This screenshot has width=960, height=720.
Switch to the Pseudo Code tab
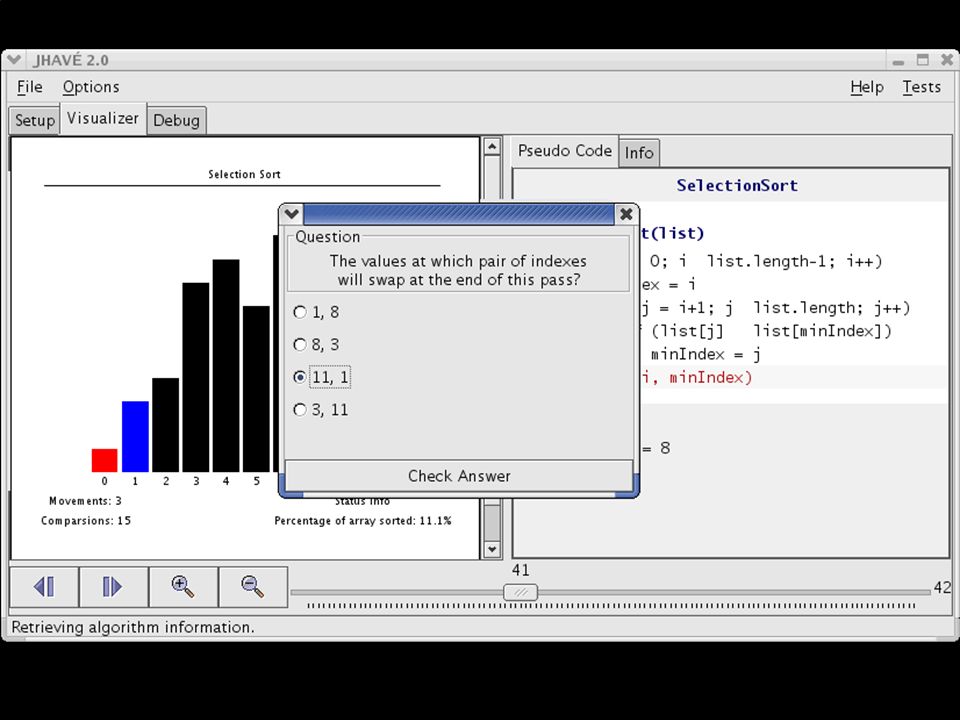point(564,151)
